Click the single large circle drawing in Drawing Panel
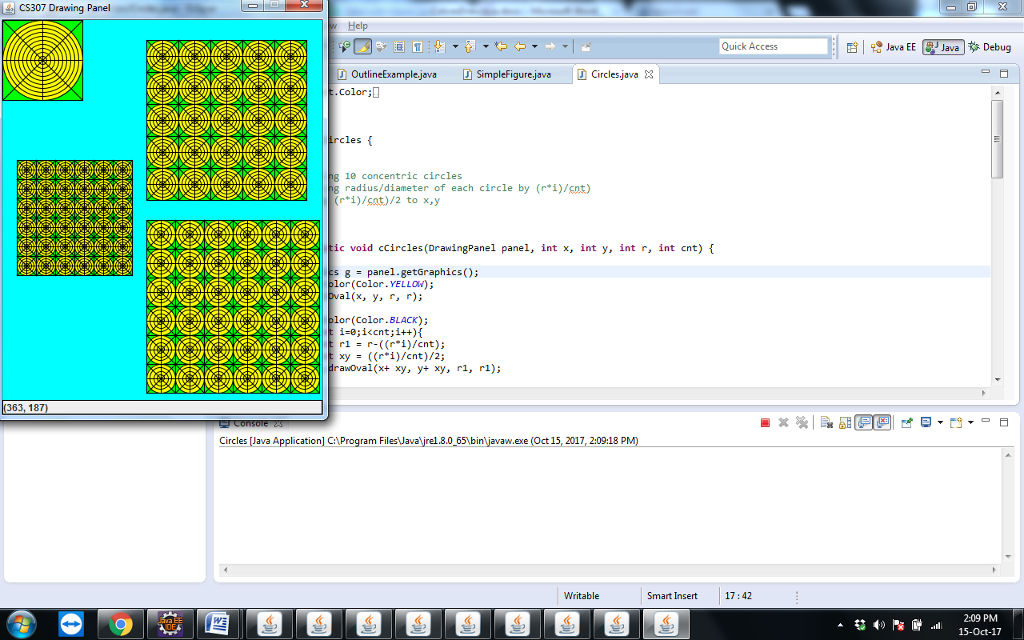The width and height of the screenshot is (1024, 640). (42, 60)
